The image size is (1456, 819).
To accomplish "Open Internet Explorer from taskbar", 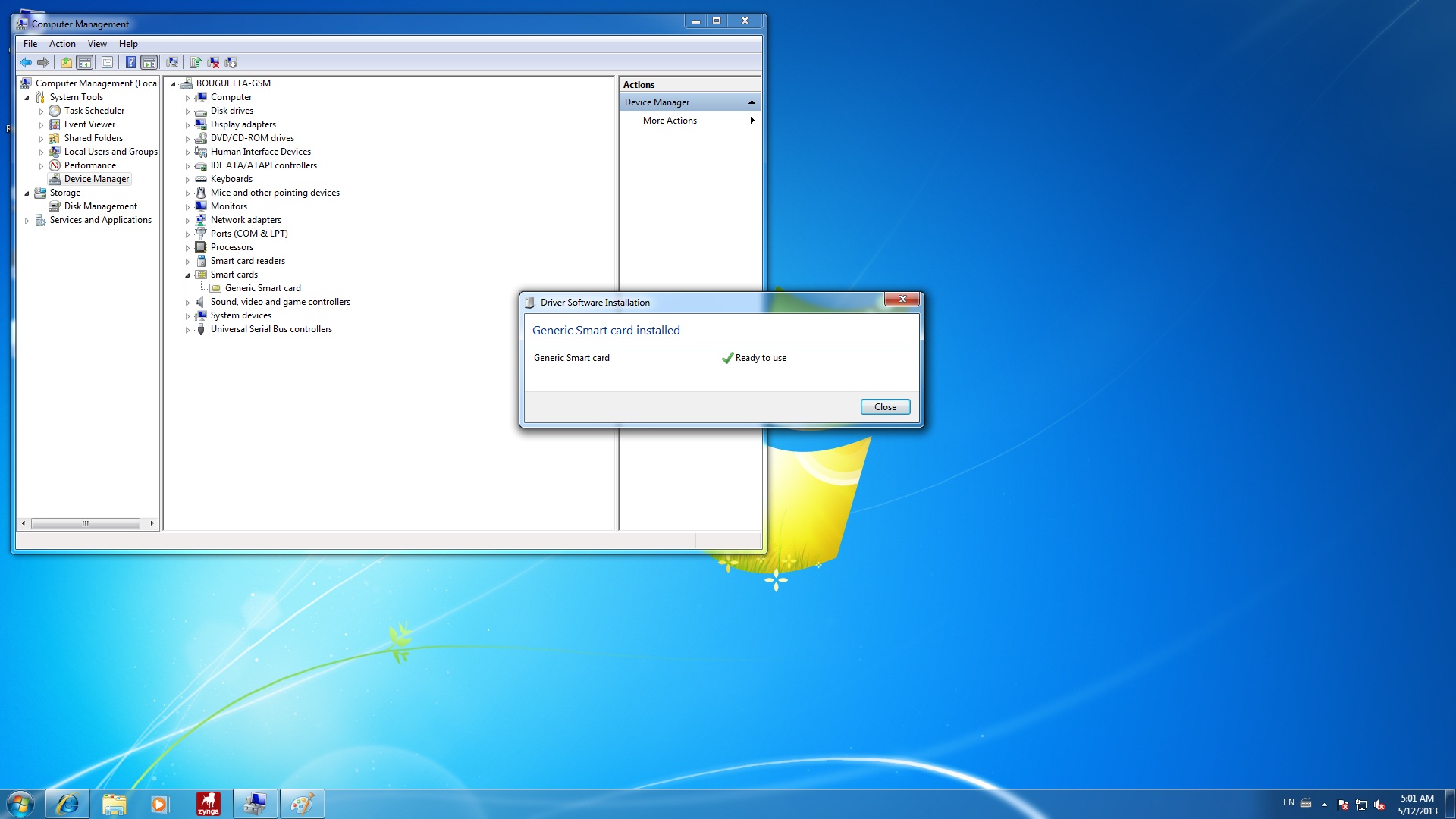I will (x=67, y=804).
